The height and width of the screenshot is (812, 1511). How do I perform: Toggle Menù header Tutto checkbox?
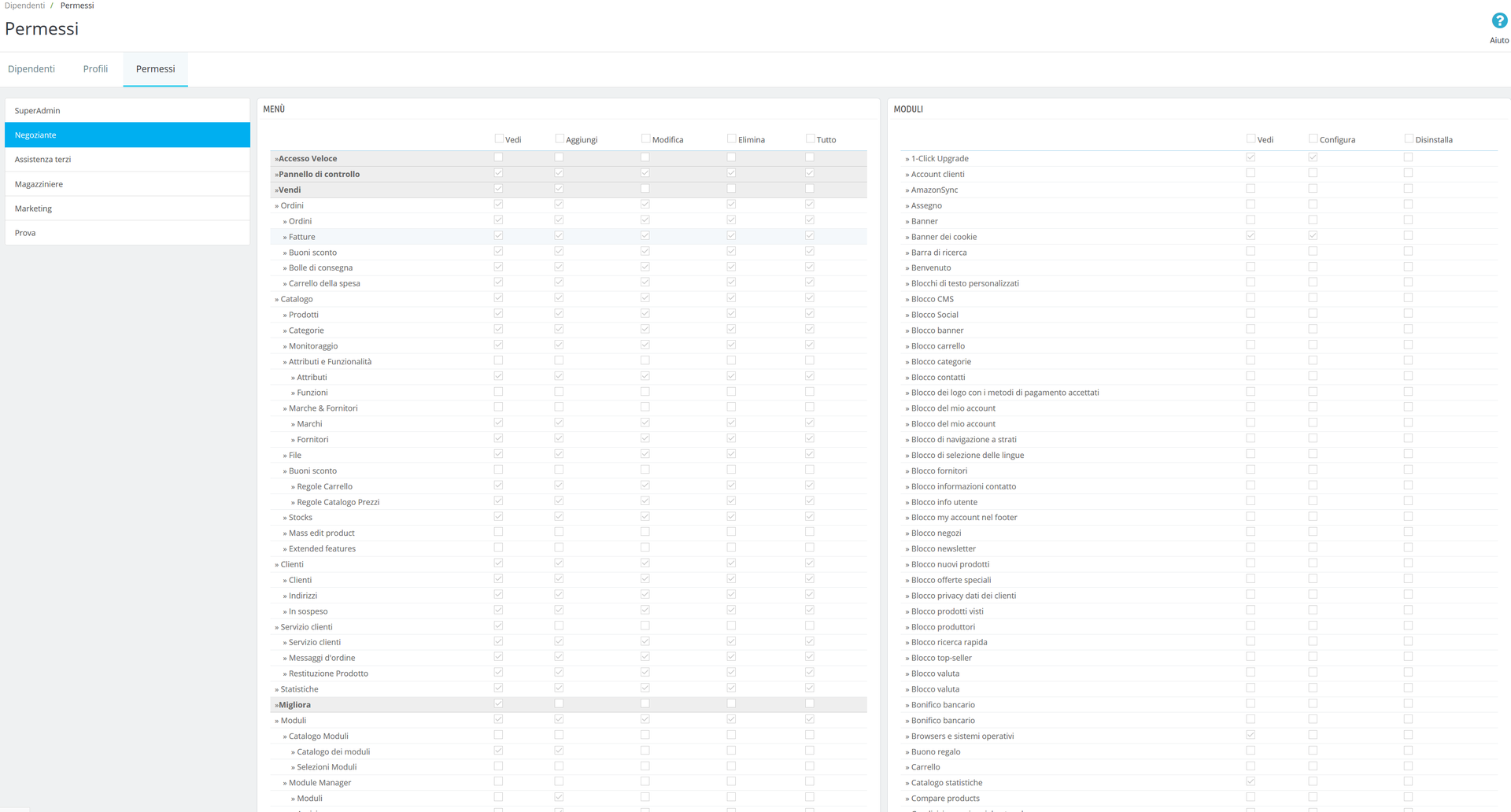pyautogui.click(x=810, y=138)
